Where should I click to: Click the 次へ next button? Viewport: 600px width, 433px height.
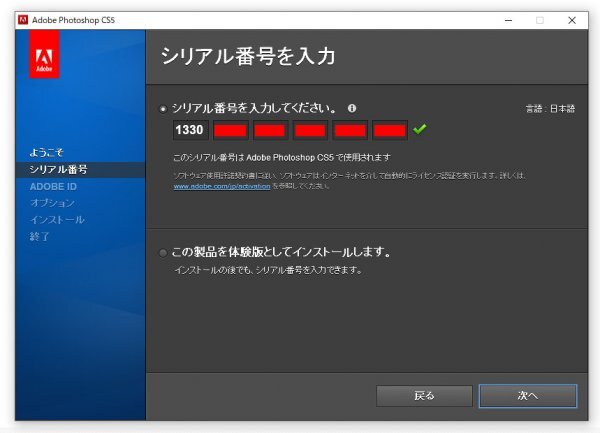pyautogui.click(x=528, y=396)
